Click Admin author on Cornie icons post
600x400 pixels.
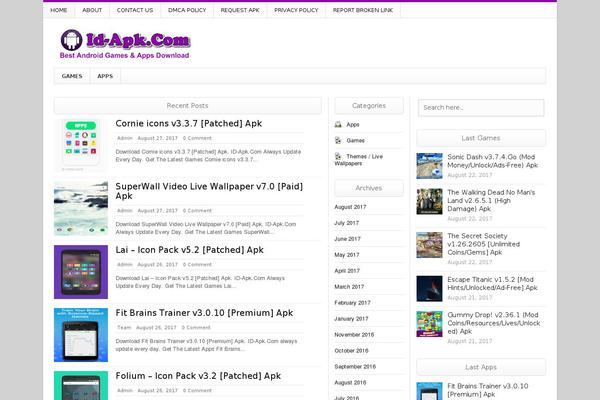125,138
